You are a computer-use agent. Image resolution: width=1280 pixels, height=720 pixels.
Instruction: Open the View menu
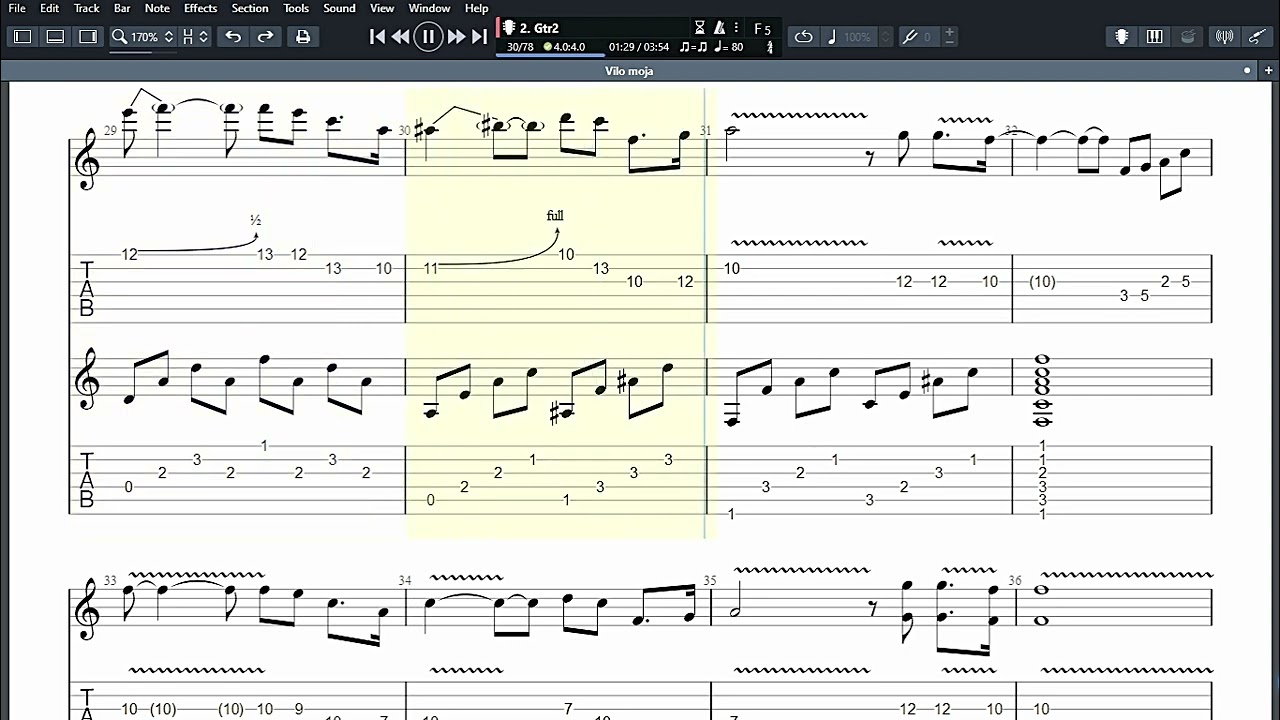[x=382, y=8]
